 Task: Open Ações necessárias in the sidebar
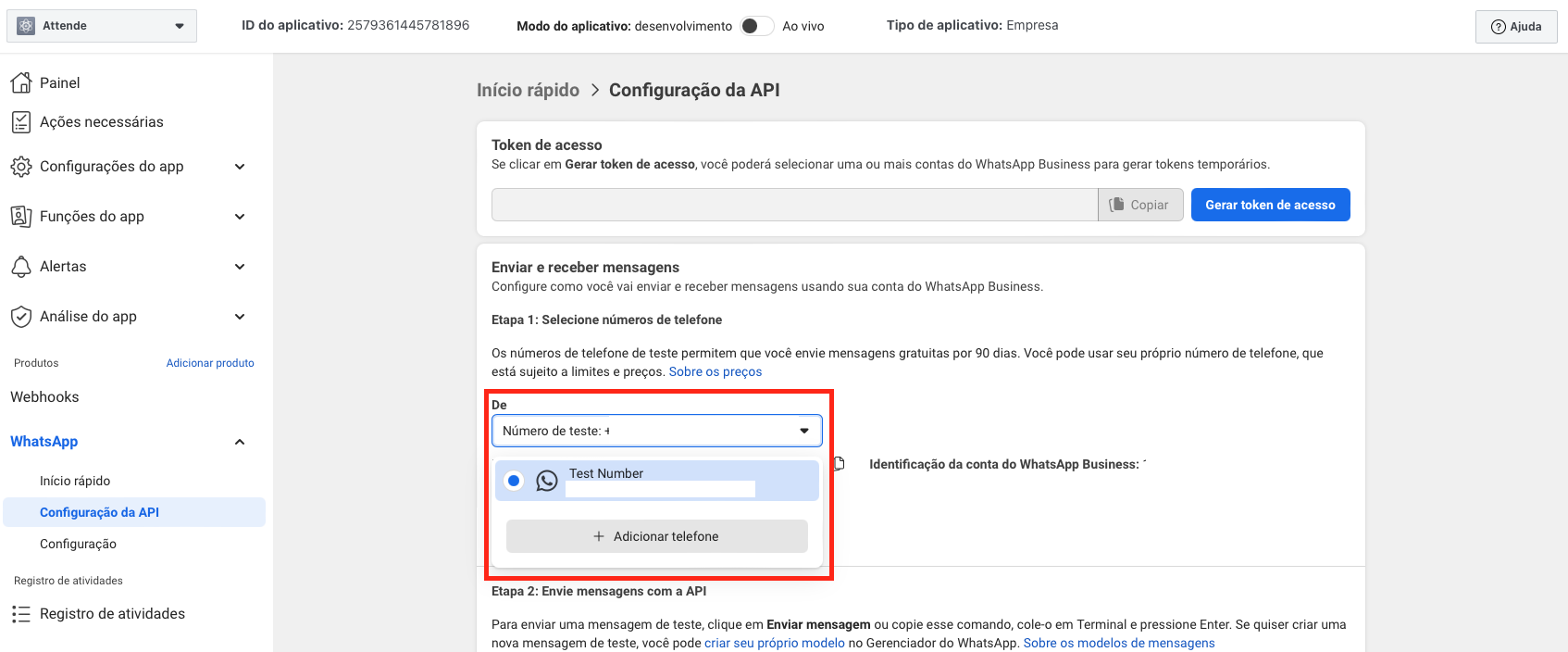(101, 121)
